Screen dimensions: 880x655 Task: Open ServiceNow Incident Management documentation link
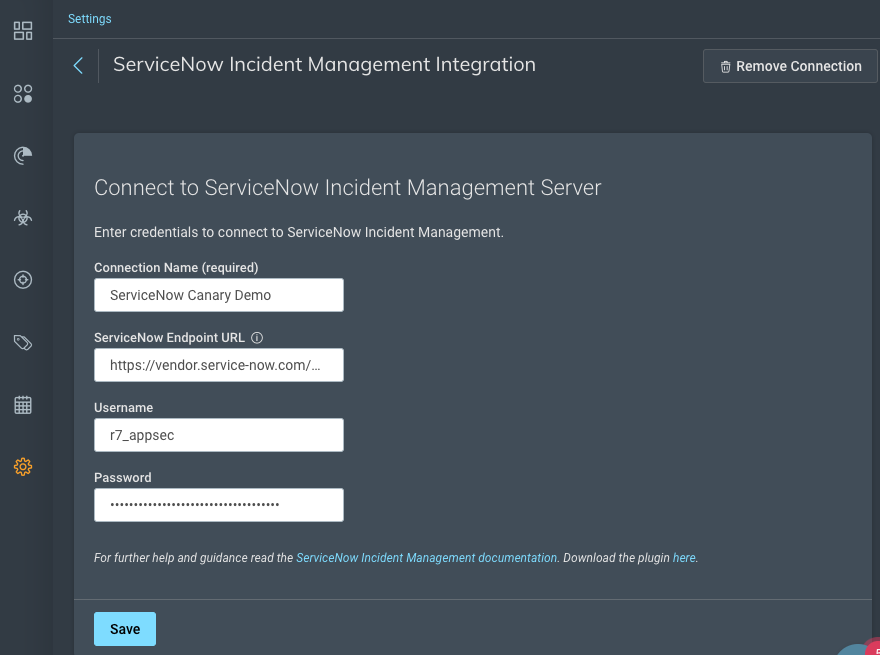click(426, 558)
